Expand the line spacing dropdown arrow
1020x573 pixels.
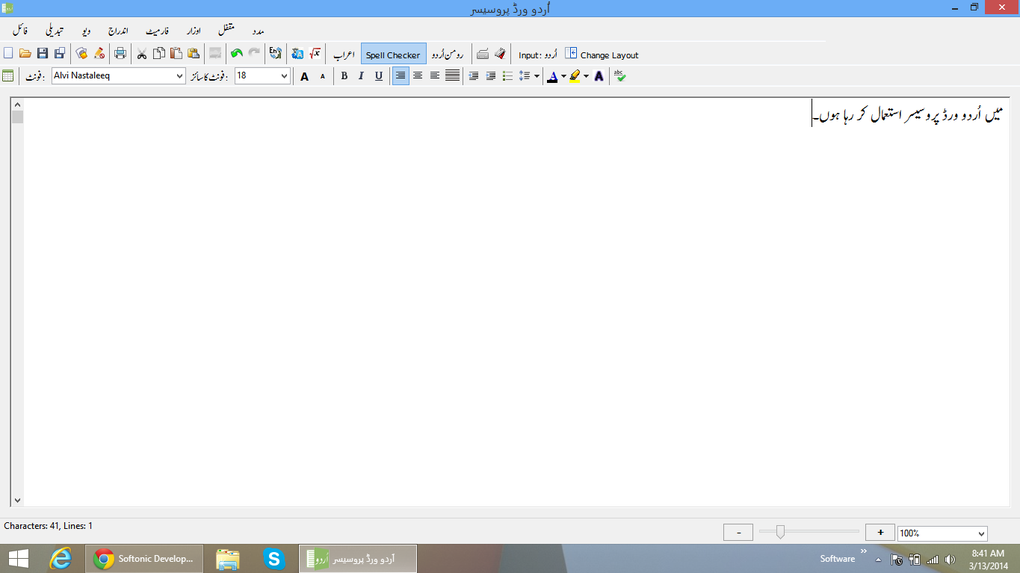(536, 76)
